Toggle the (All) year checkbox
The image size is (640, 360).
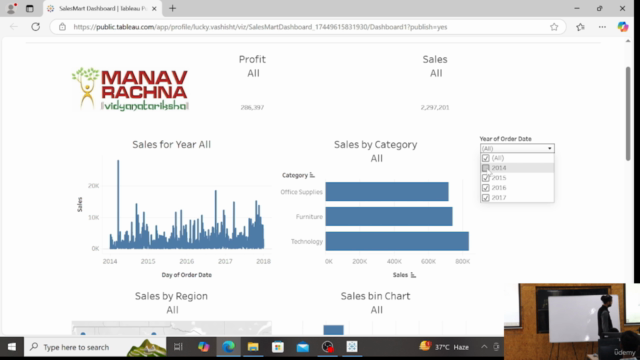(x=486, y=158)
